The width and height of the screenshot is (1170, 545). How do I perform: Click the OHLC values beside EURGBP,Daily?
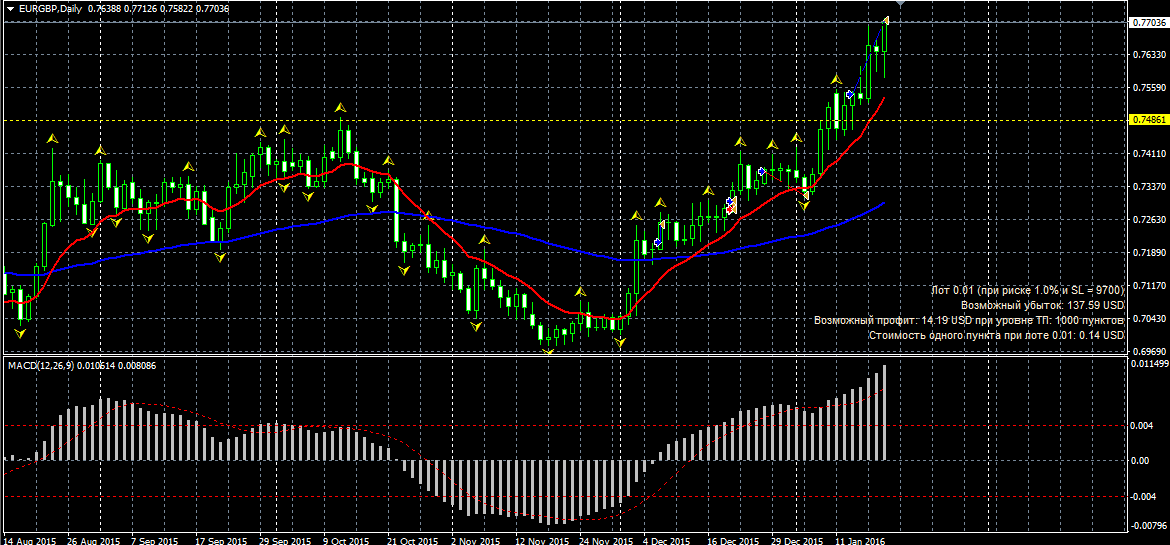click(x=158, y=9)
